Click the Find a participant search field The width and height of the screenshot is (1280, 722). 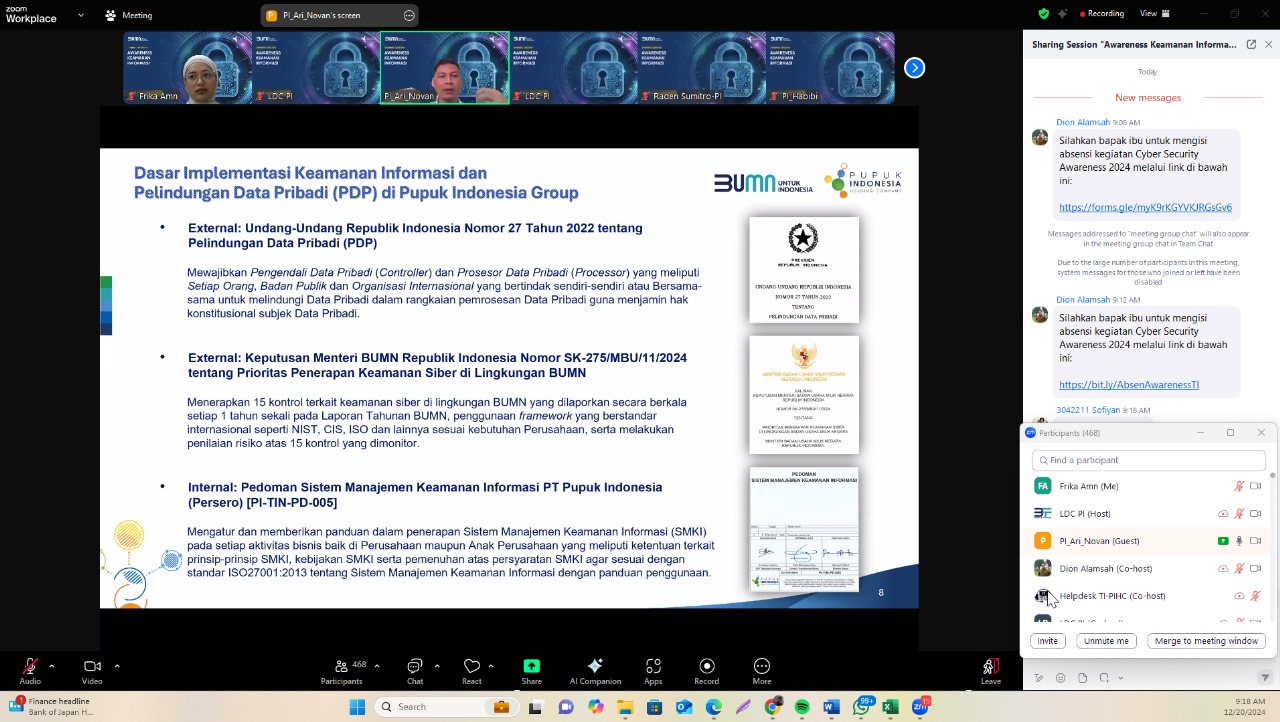(1150, 460)
